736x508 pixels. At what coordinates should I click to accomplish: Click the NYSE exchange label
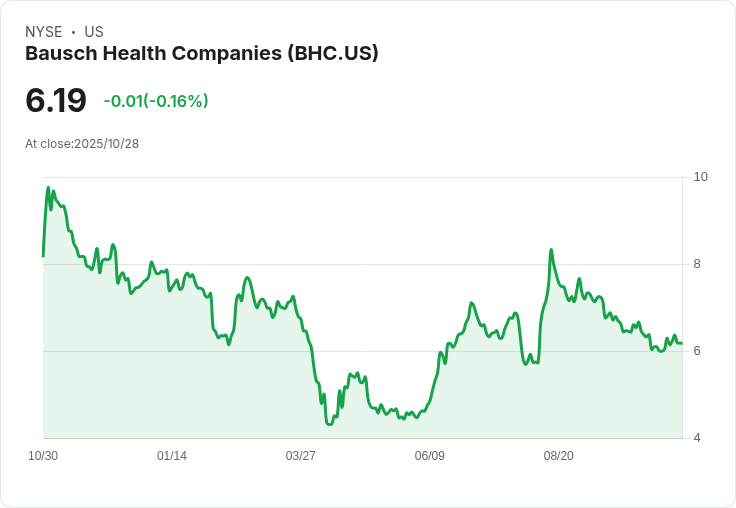pos(43,32)
